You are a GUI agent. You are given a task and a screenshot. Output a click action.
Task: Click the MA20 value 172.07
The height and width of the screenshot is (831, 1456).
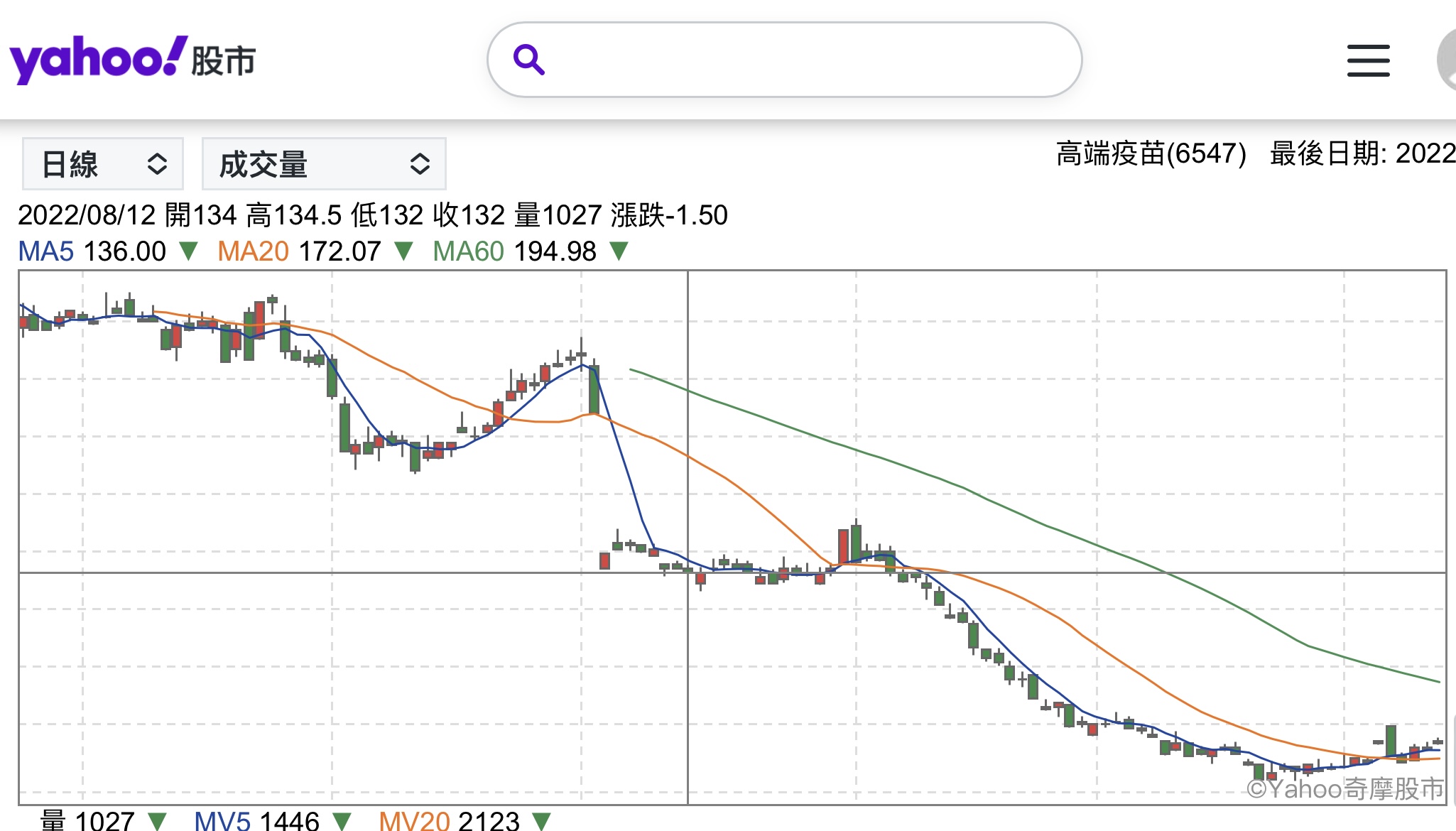tap(340, 251)
